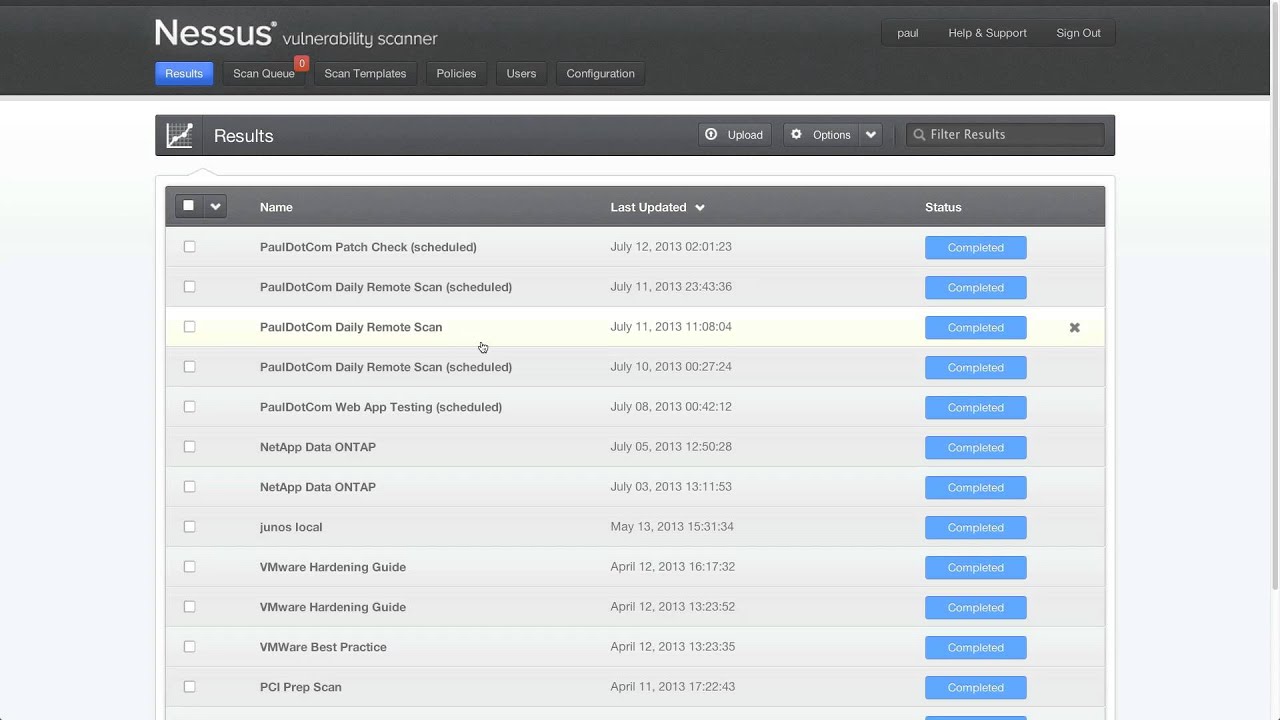Expand the Options dropdown arrow
Viewport: 1280px width, 720px height.
[871, 134]
